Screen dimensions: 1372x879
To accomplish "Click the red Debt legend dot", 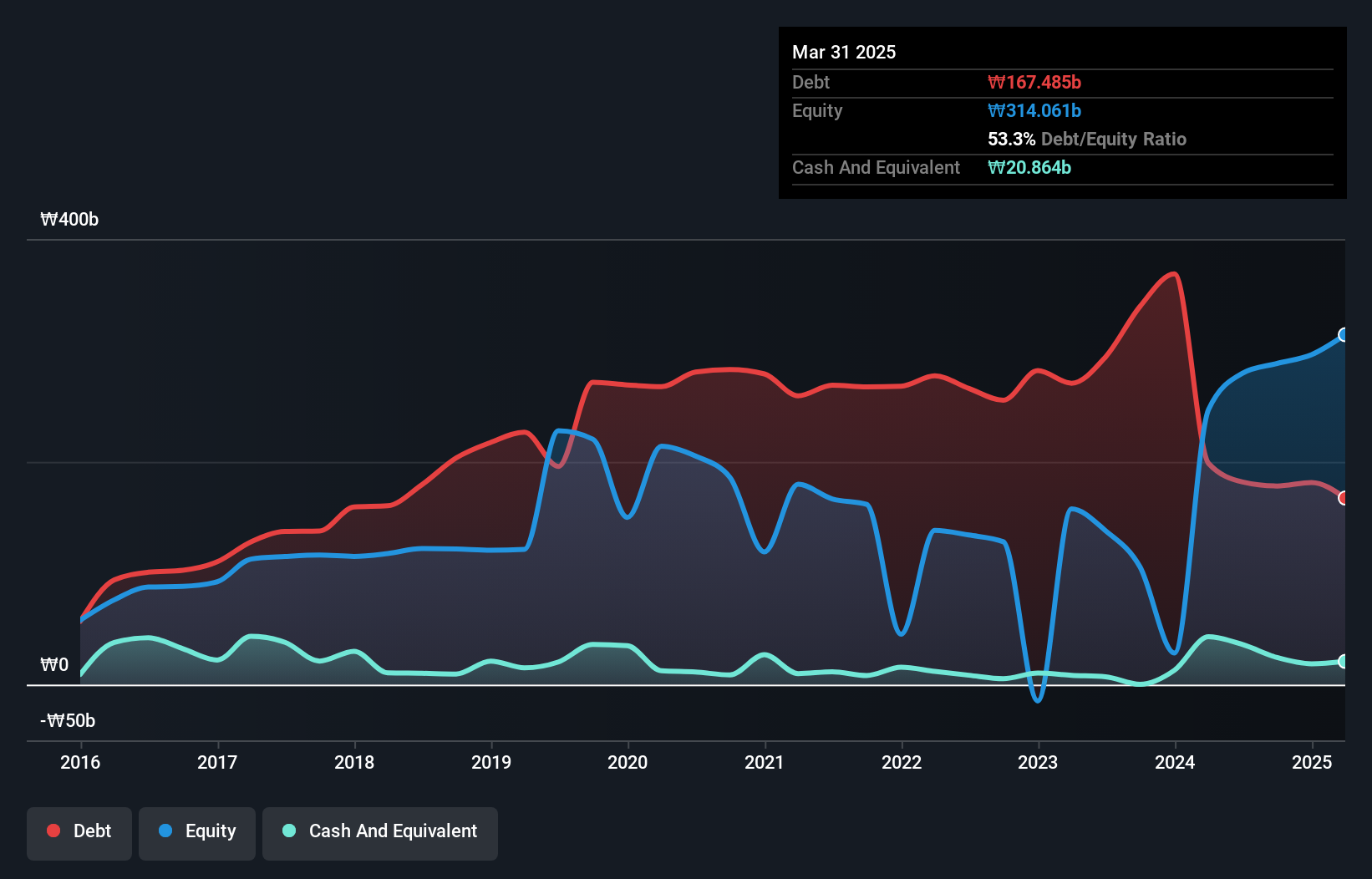I will pyautogui.click(x=52, y=831).
